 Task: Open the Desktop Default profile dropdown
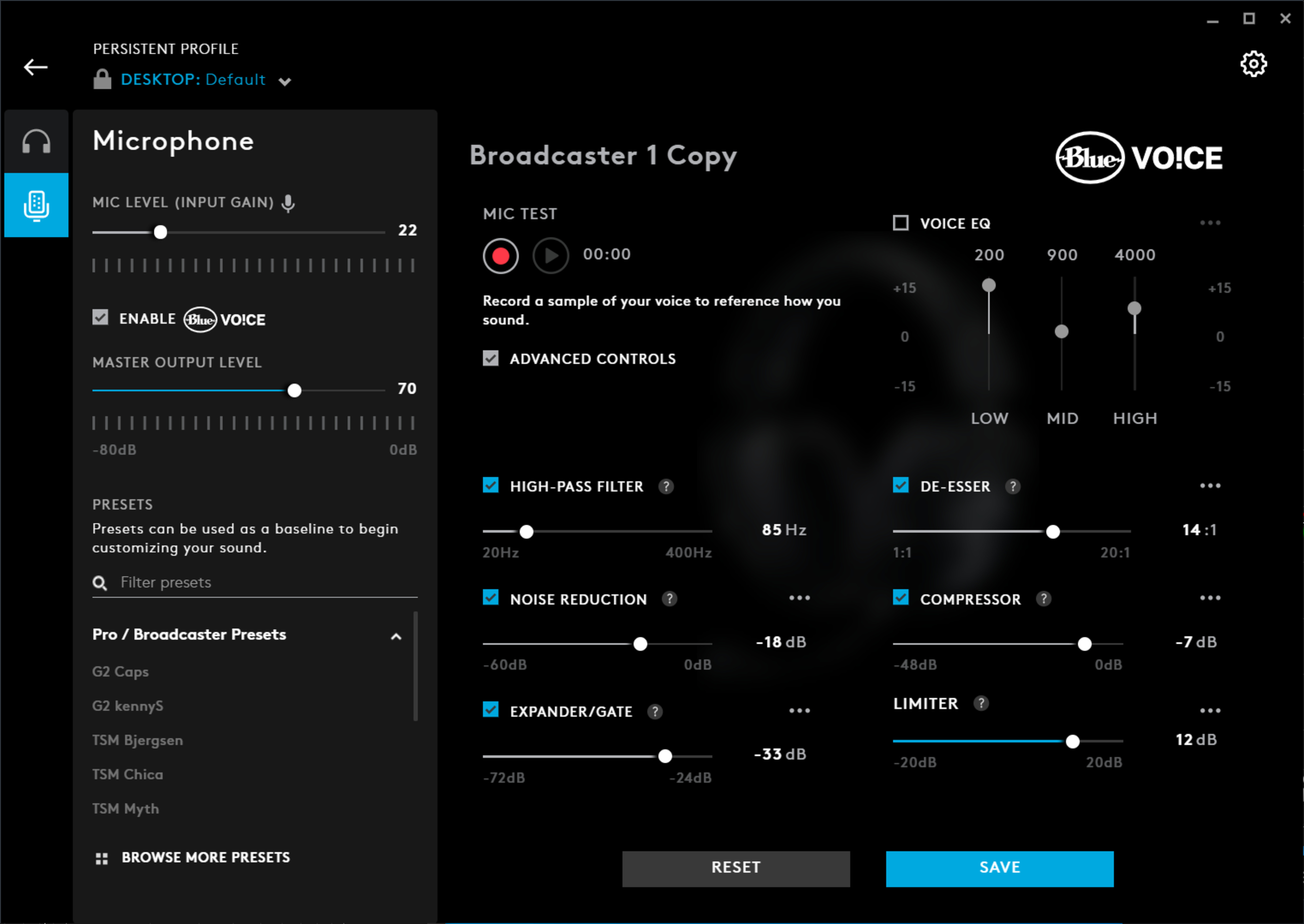285,81
